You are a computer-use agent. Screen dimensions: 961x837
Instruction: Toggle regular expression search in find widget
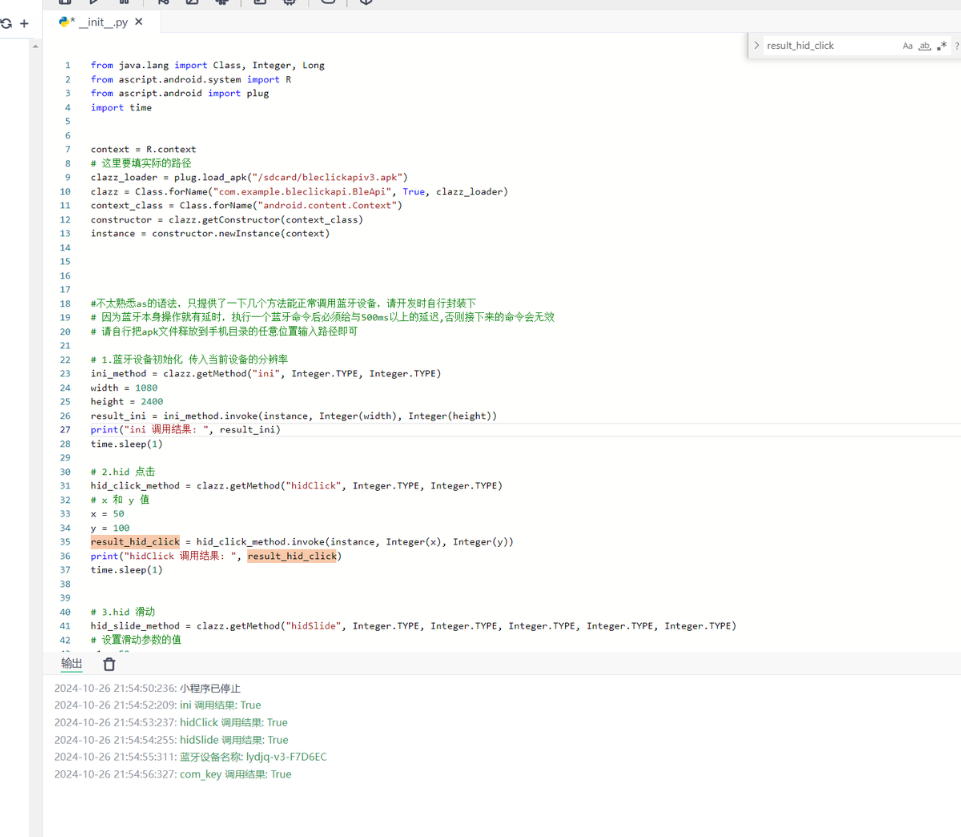(942, 45)
